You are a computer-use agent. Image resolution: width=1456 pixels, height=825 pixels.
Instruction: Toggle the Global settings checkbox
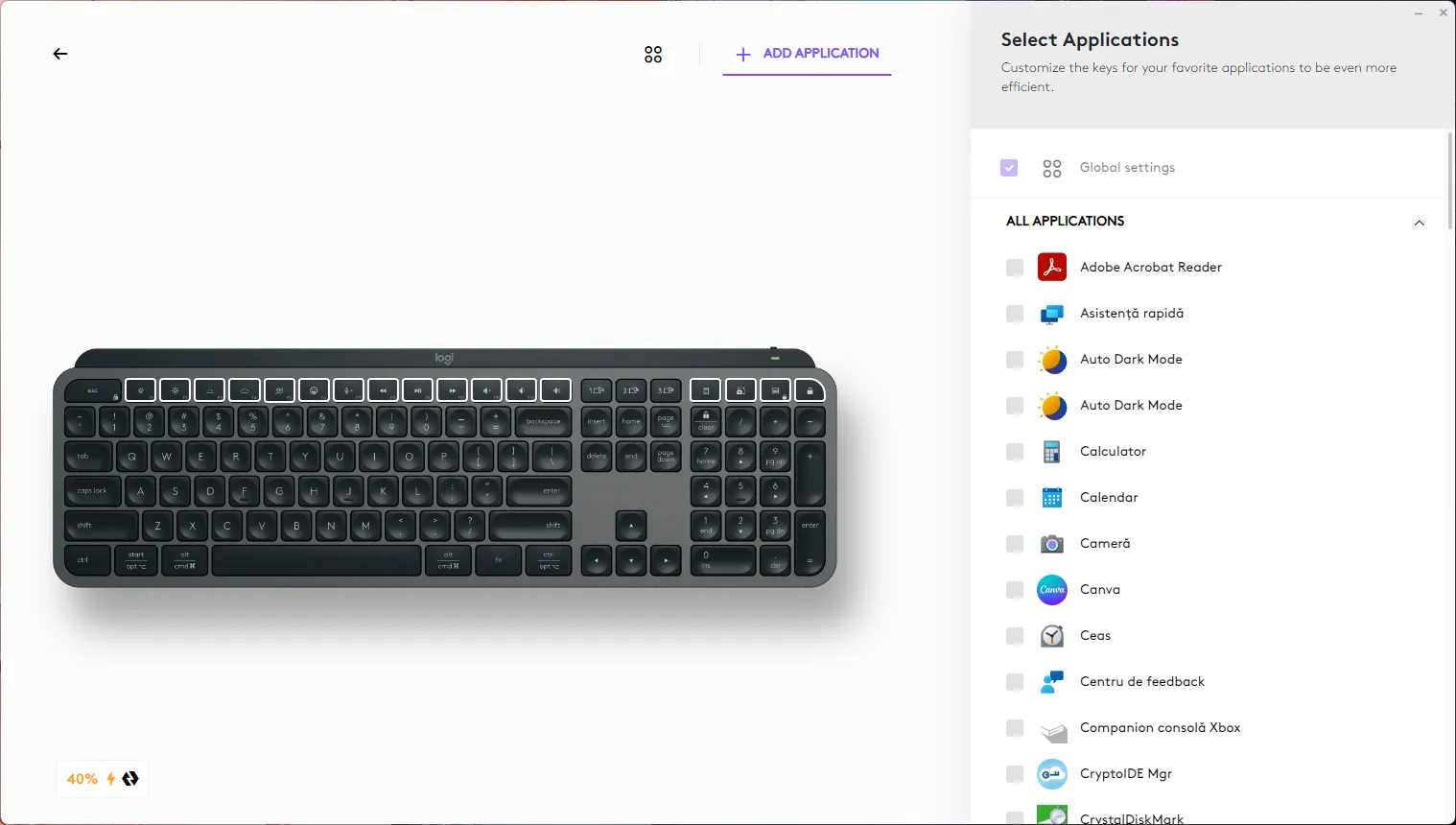1009,168
